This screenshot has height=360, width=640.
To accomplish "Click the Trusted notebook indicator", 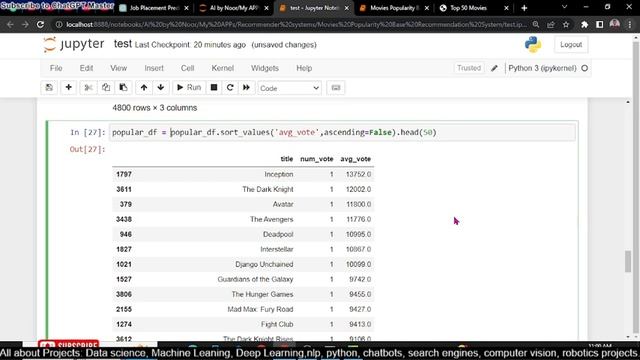I will tap(469, 68).
